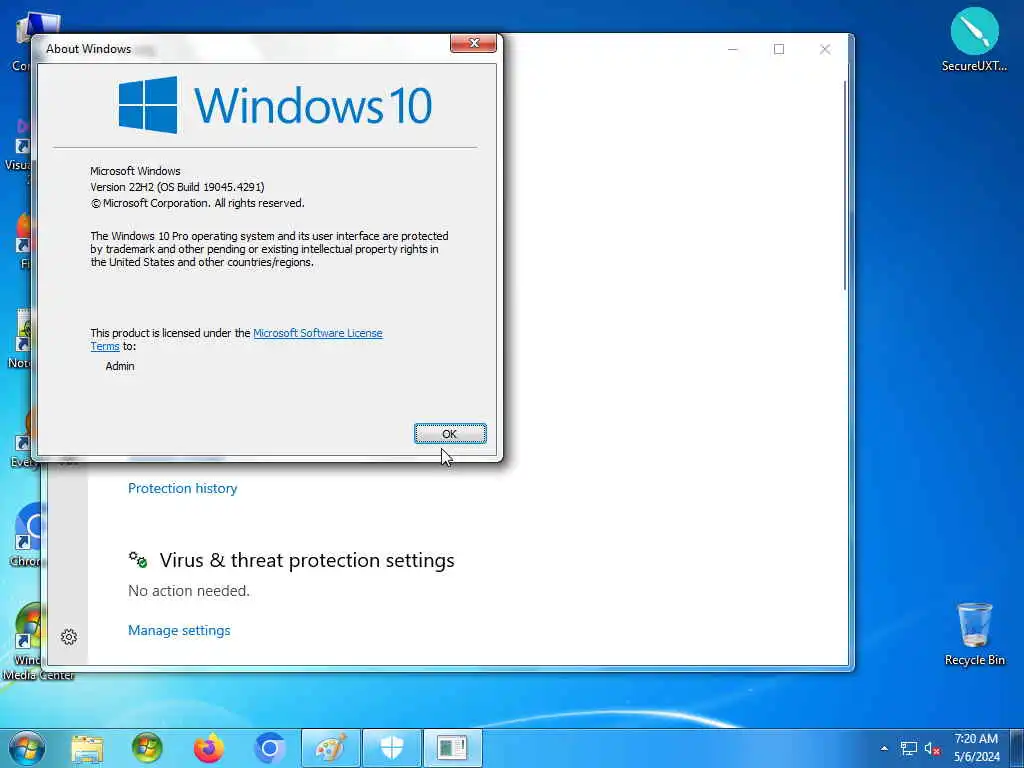Select the Recycle Bin desktop icon
This screenshot has height=768, width=1024.
coord(974,633)
